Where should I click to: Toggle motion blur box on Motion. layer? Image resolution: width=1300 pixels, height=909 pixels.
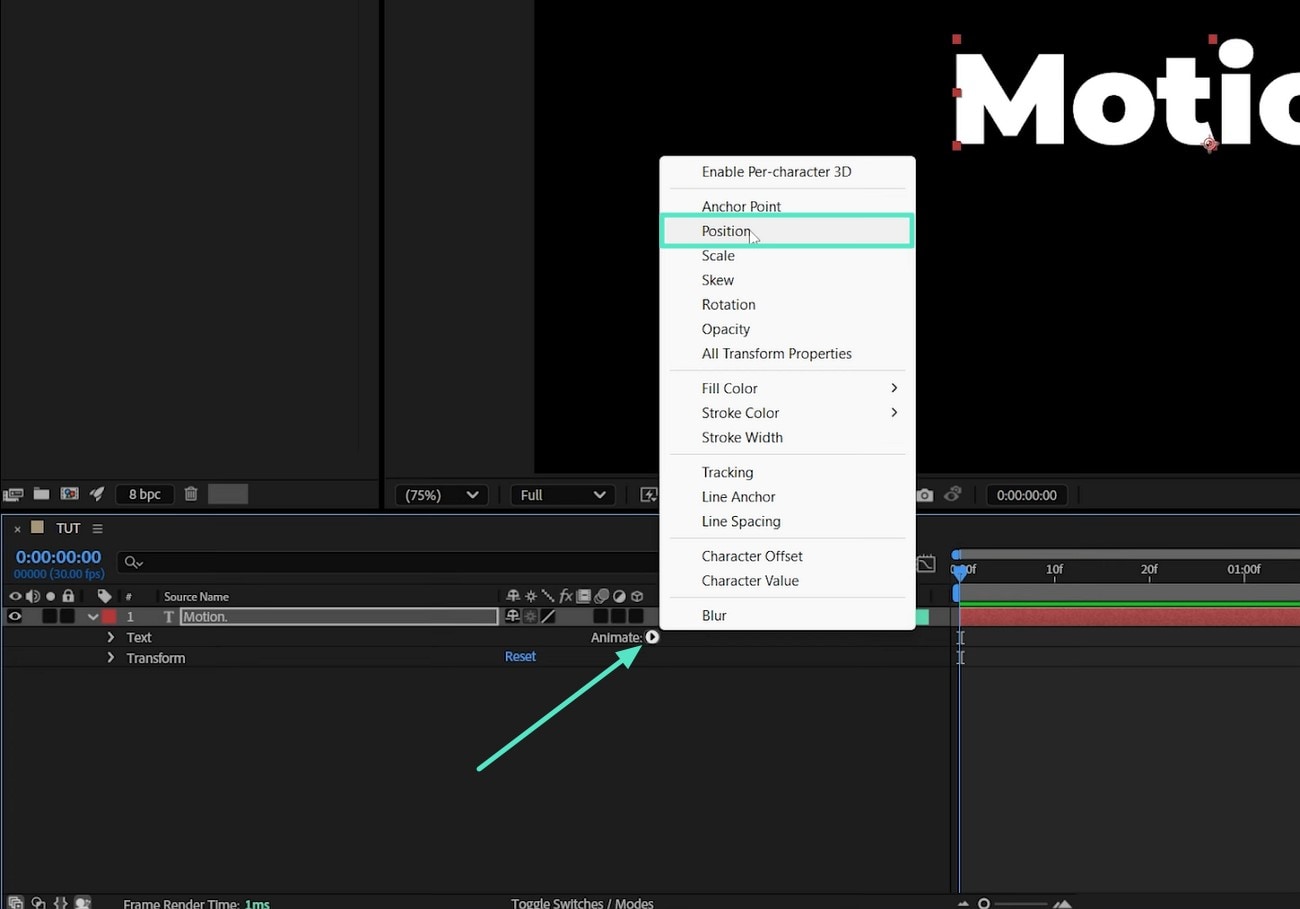pos(601,617)
